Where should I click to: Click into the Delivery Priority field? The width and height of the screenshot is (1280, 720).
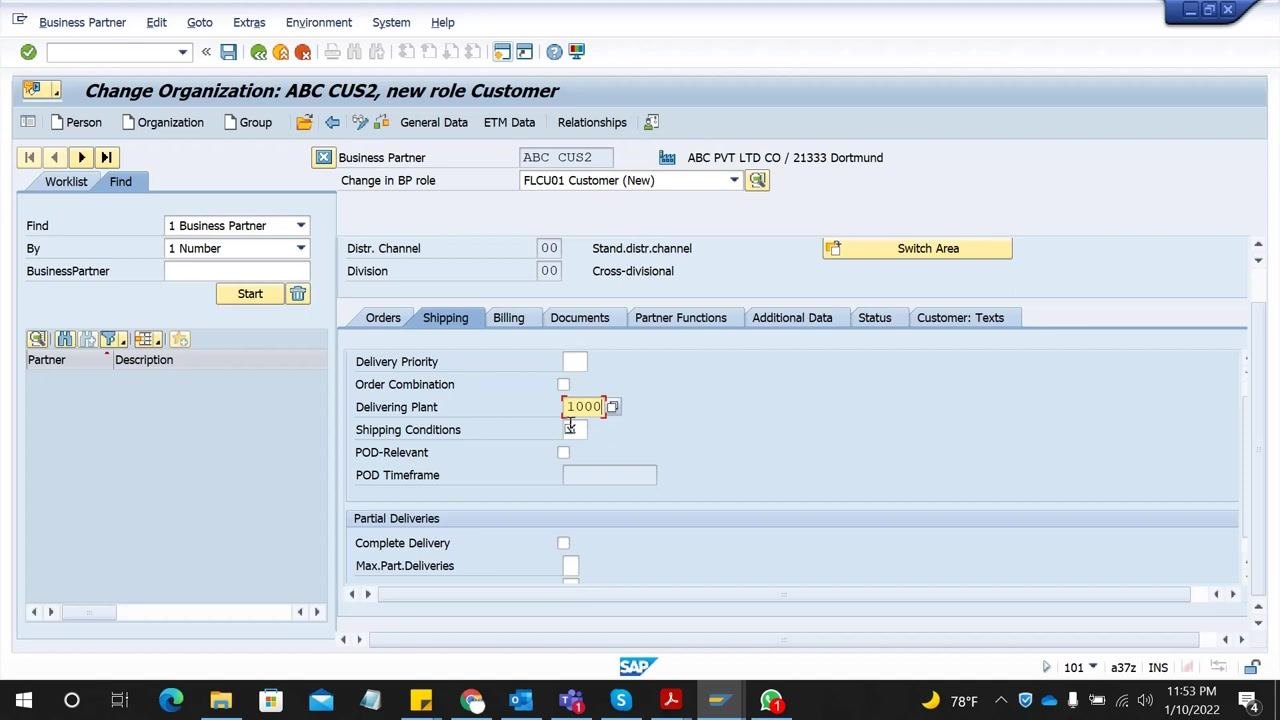575,362
